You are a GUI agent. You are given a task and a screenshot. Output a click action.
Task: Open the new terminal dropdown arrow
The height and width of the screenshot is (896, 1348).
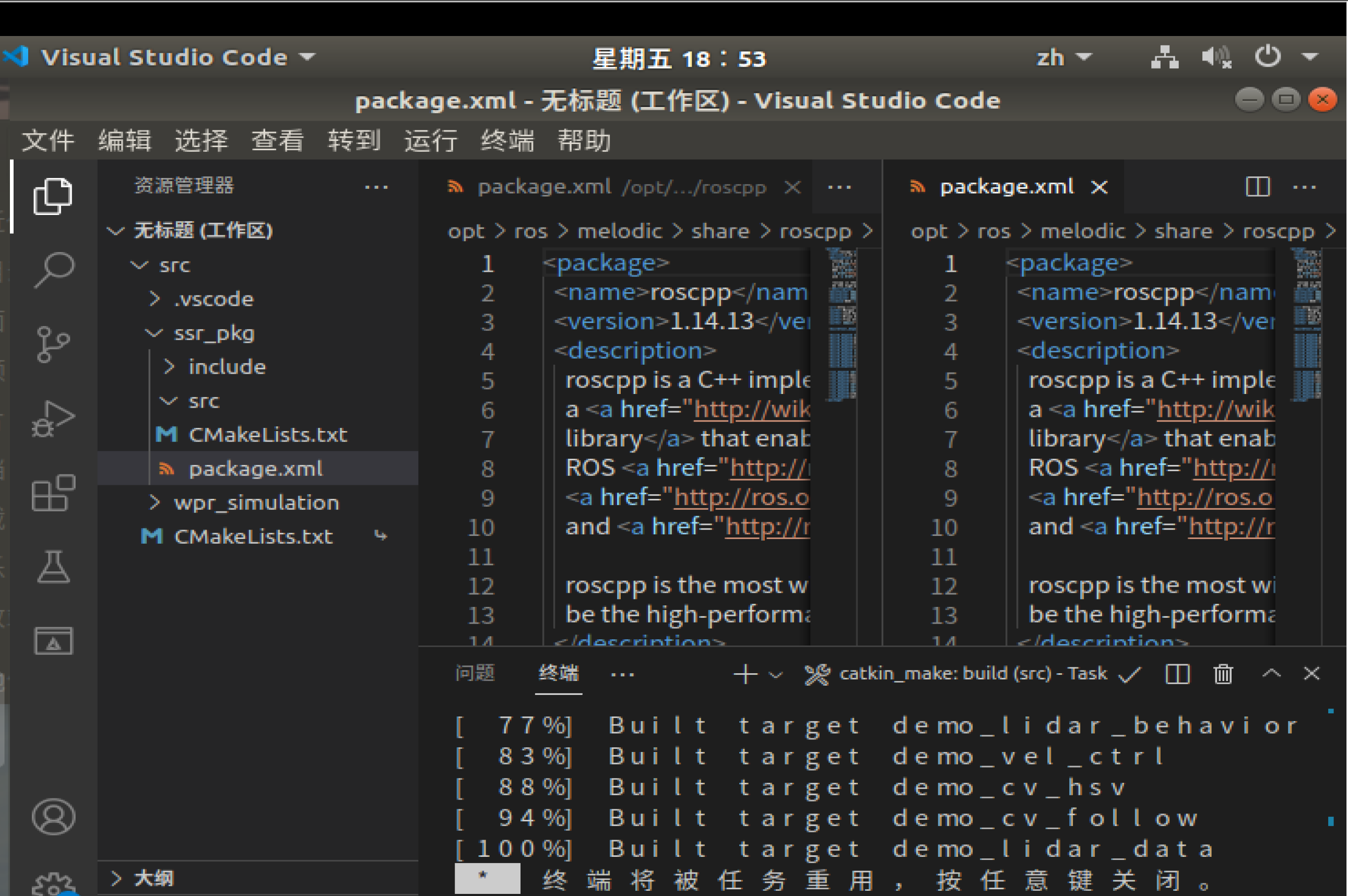pyautogui.click(x=776, y=675)
